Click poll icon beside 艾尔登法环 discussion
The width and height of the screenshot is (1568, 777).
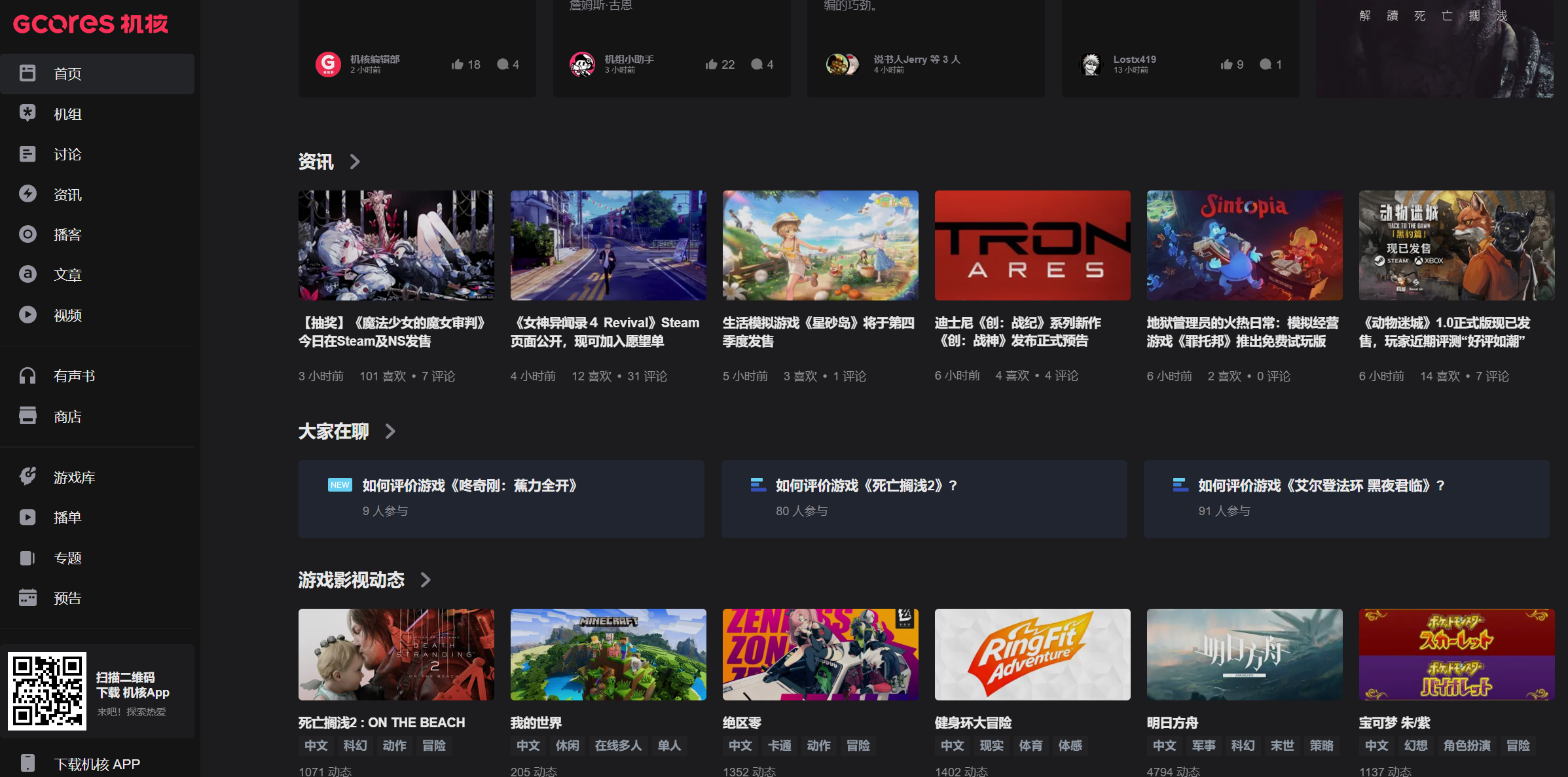1180,485
